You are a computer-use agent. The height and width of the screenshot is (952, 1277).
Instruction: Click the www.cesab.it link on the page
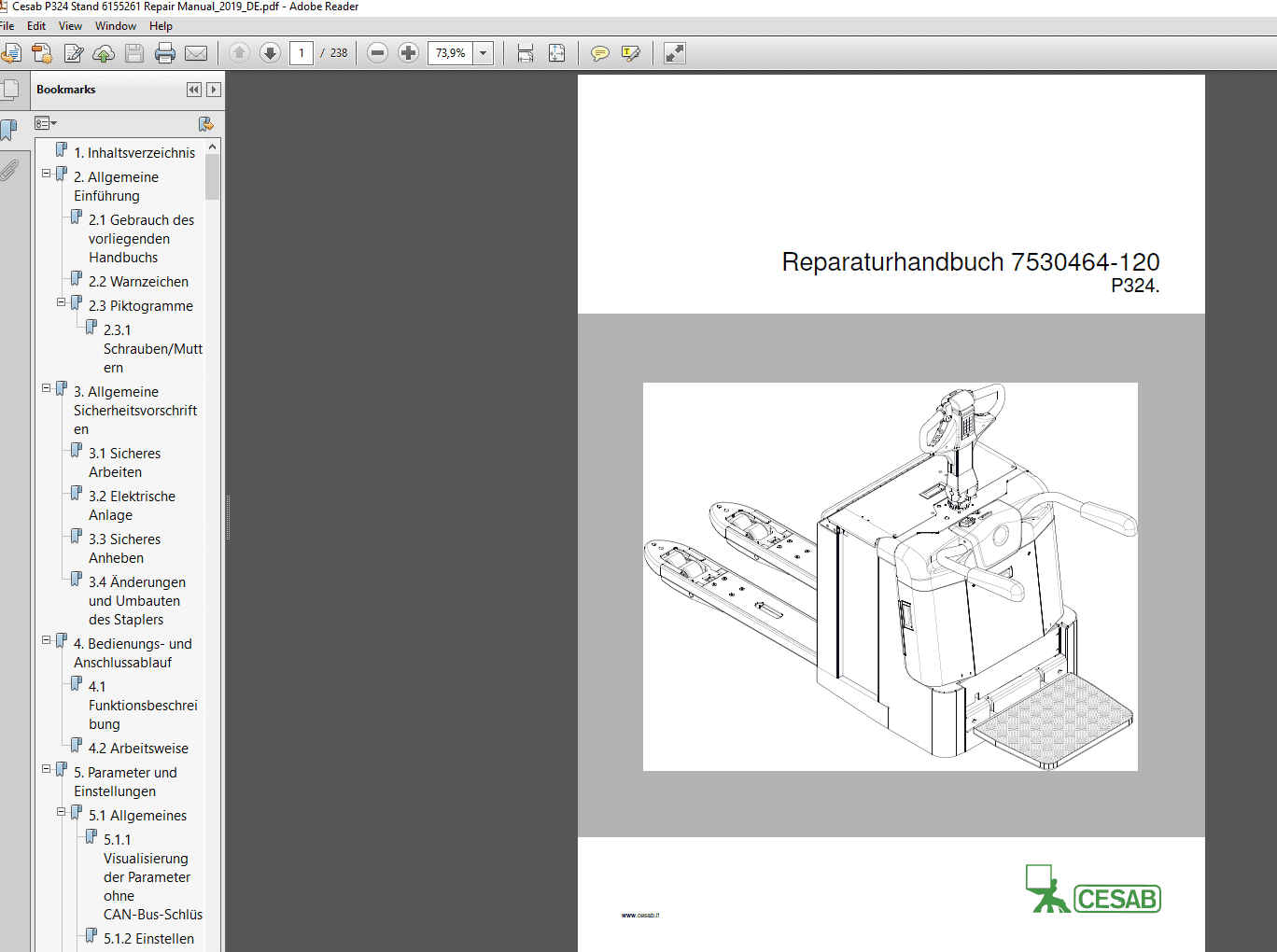[640, 916]
